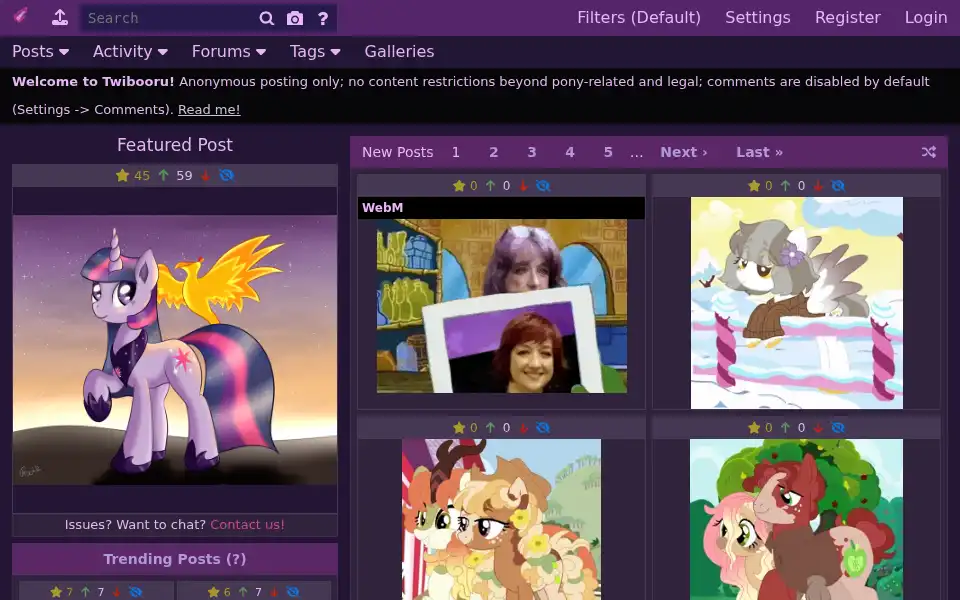Screen dimensions: 960x600
Task: Click Next page link
Action: 683,152
